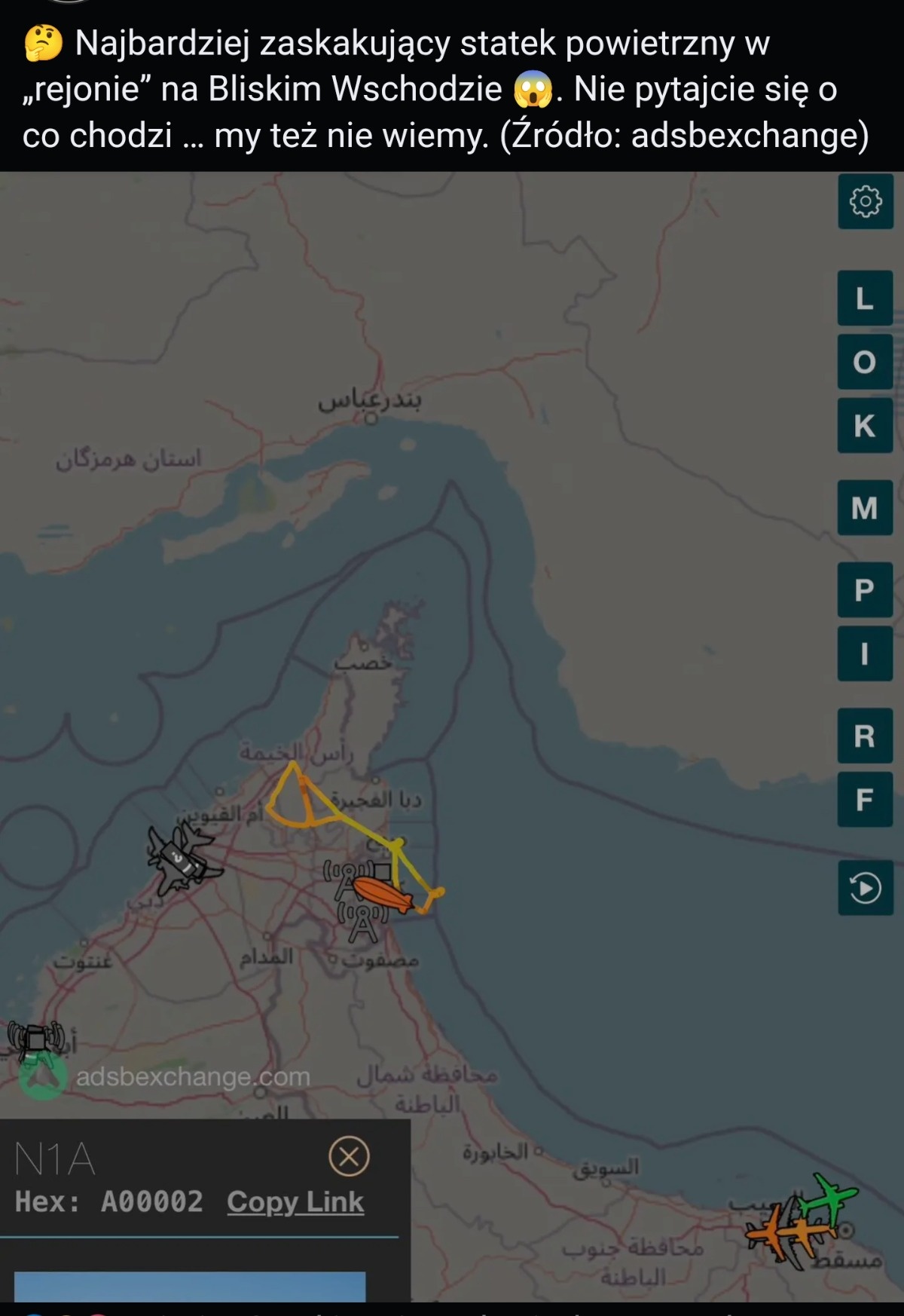Toggle the L map button

tap(865, 298)
